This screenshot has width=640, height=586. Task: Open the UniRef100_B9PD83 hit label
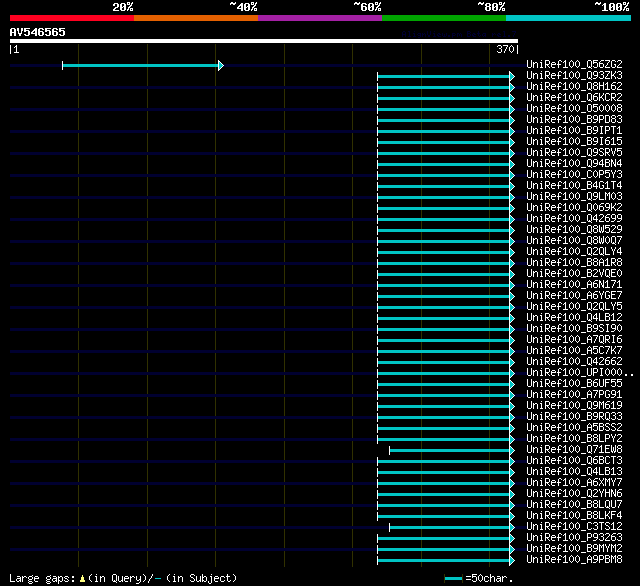[x=574, y=120]
